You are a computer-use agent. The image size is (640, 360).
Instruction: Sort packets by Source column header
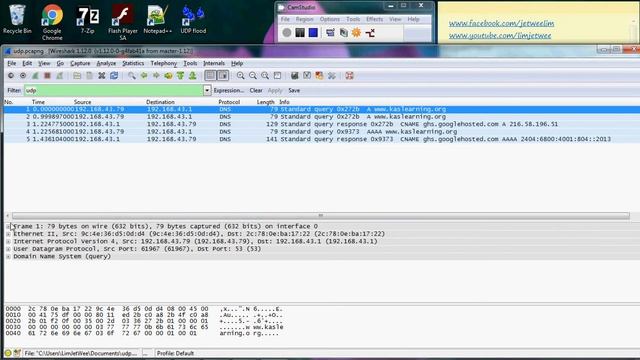[x=82, y=102]
